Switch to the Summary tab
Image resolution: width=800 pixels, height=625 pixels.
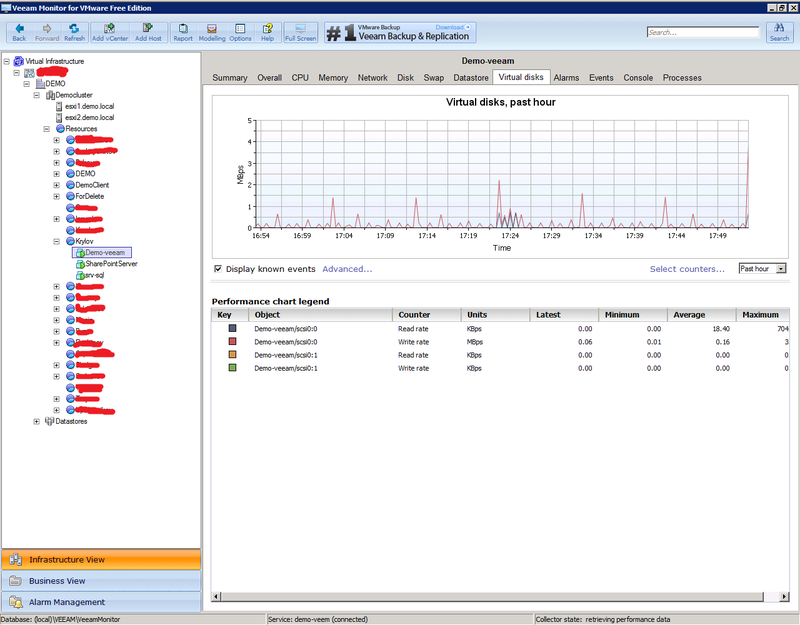[x=230, y=78]
